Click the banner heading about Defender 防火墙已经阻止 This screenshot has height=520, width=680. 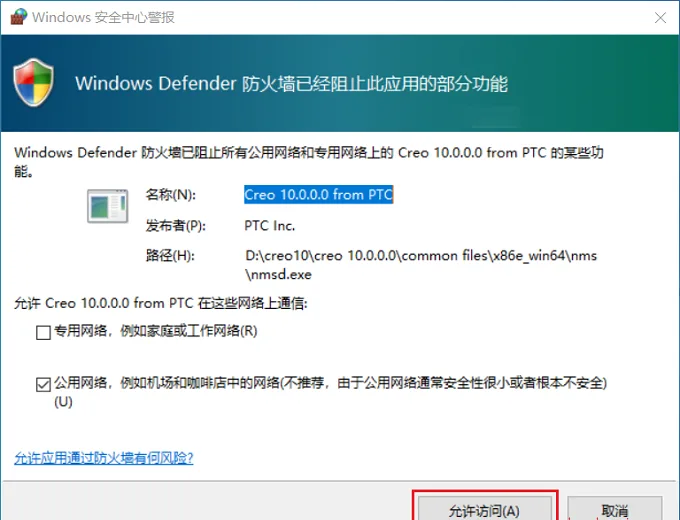[x=291, y=83]
